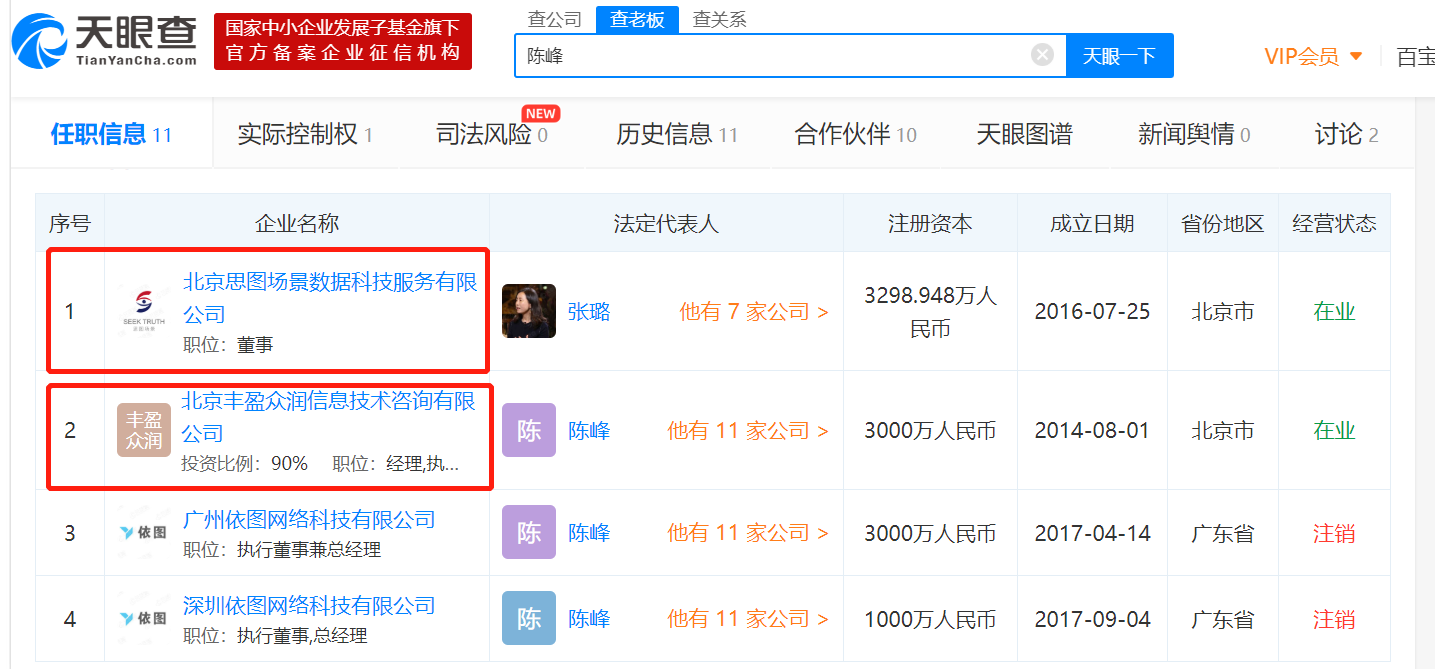Click the 成立日期 column header
The height and width of the screenshot is (669, 1435).
click(1092, 223)
